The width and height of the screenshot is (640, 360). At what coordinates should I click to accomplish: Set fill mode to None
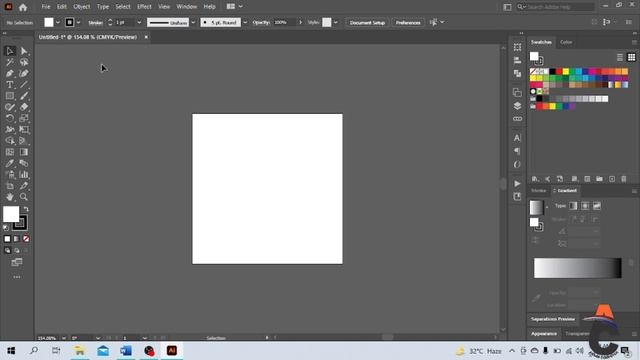point(26,239)
